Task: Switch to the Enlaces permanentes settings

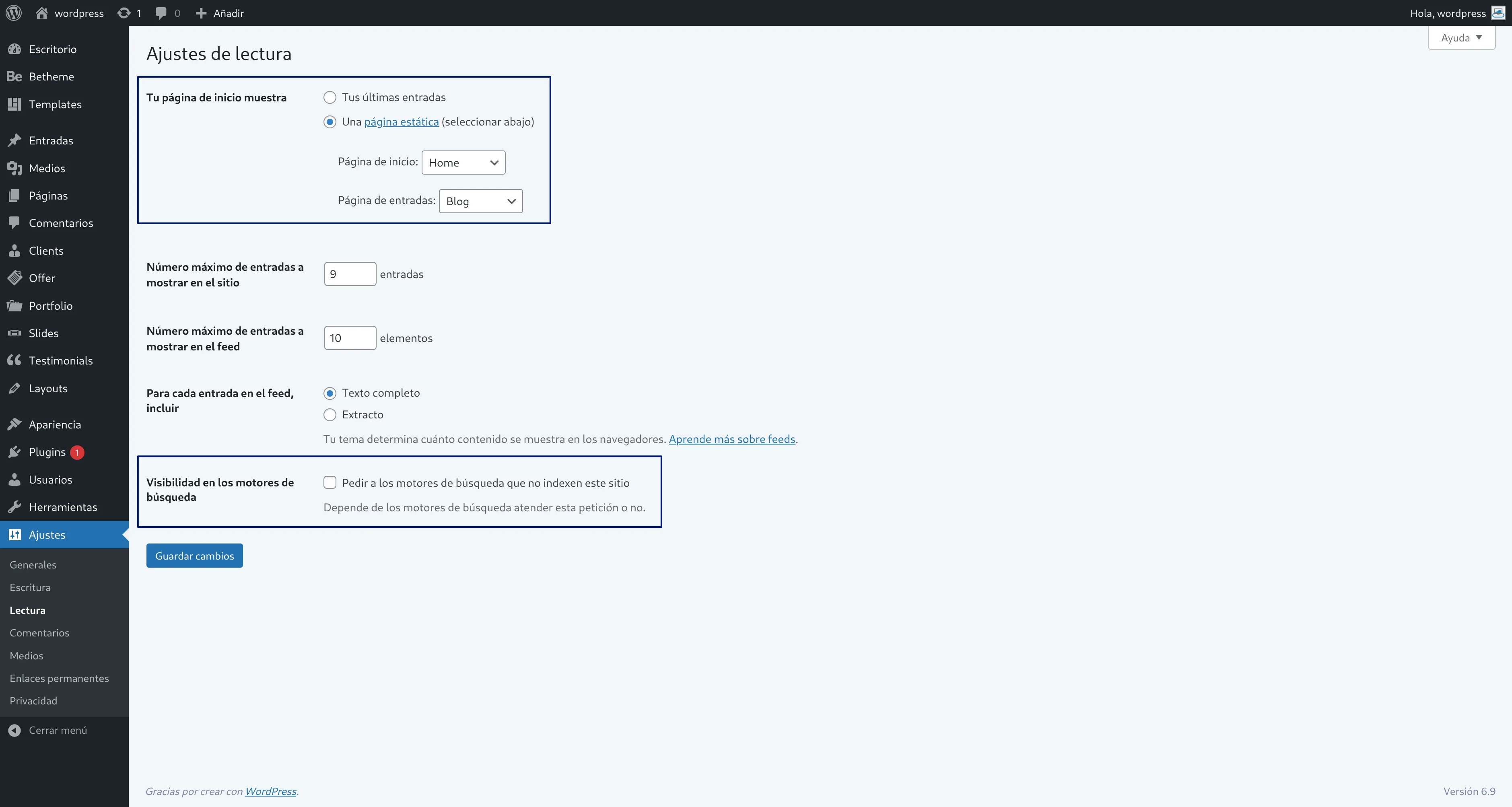Action: coord(59,678)
